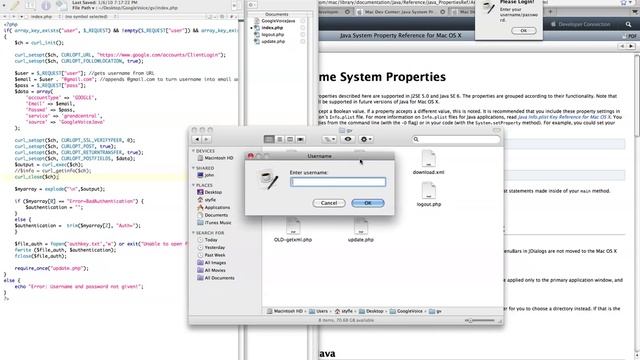Screen dimensions: 640x360
Task: Open update.php in Documents drawer
Action: tap(270, 42)
